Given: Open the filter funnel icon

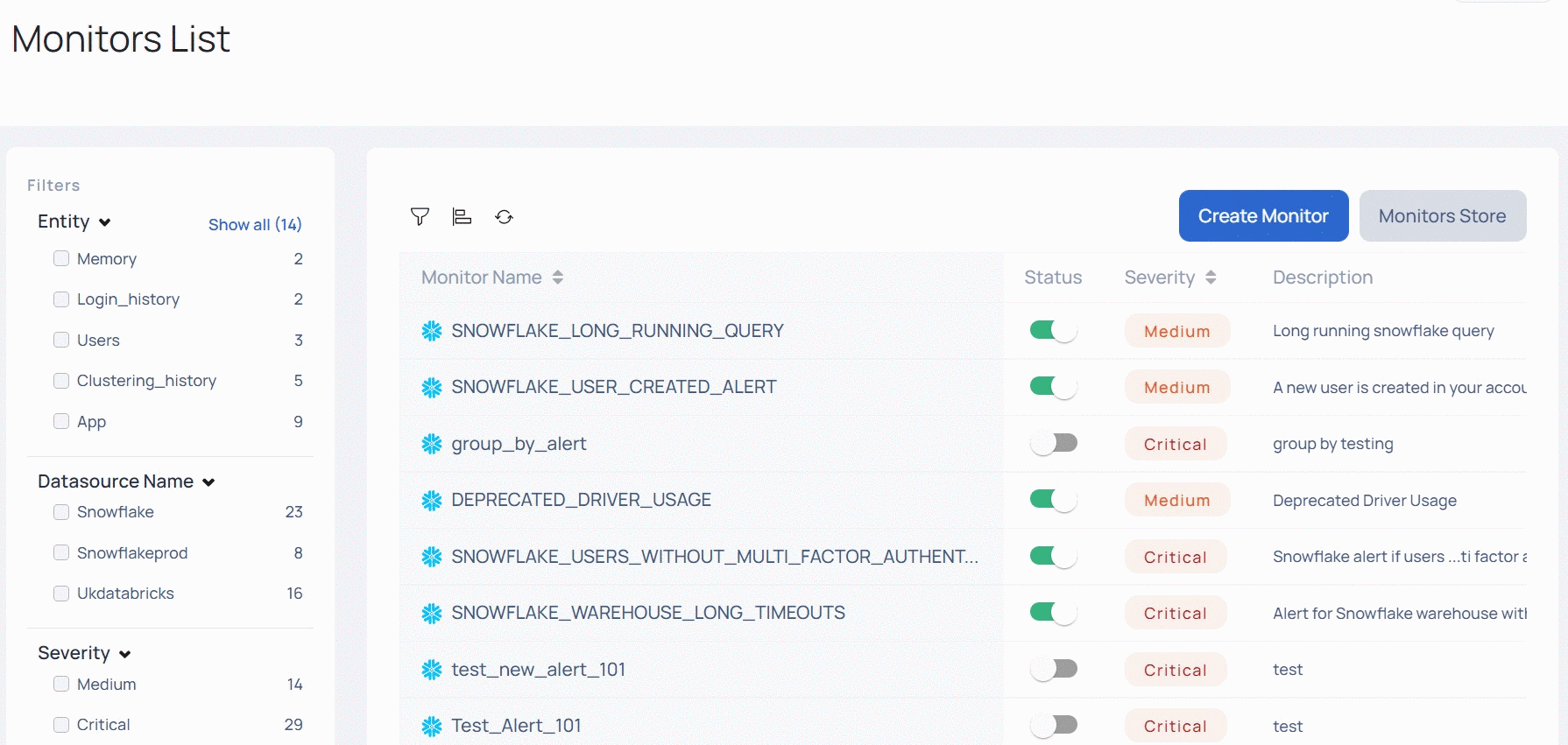Looking at the screenshot, I should [420, 216].
